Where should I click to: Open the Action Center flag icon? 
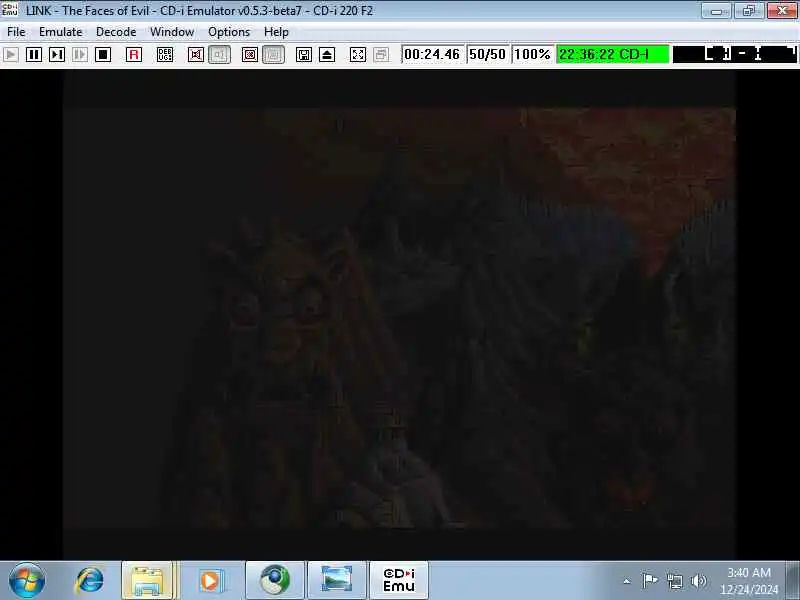click(x=649, y=581)
